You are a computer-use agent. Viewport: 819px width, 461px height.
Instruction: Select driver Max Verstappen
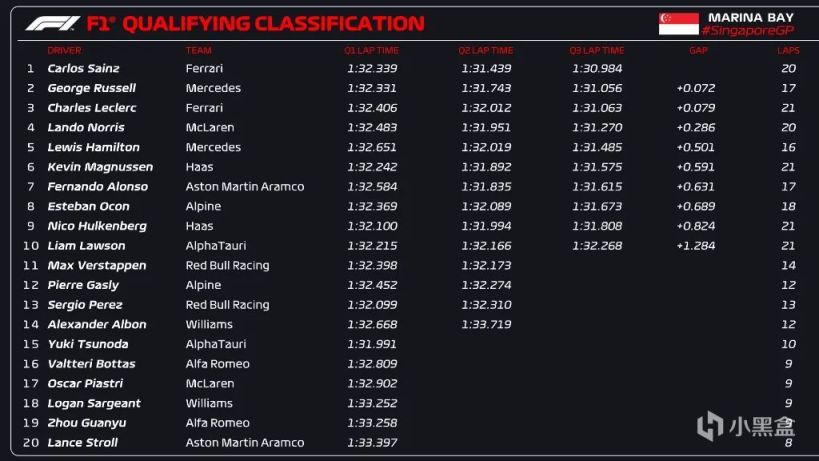(x=96, y=265)
